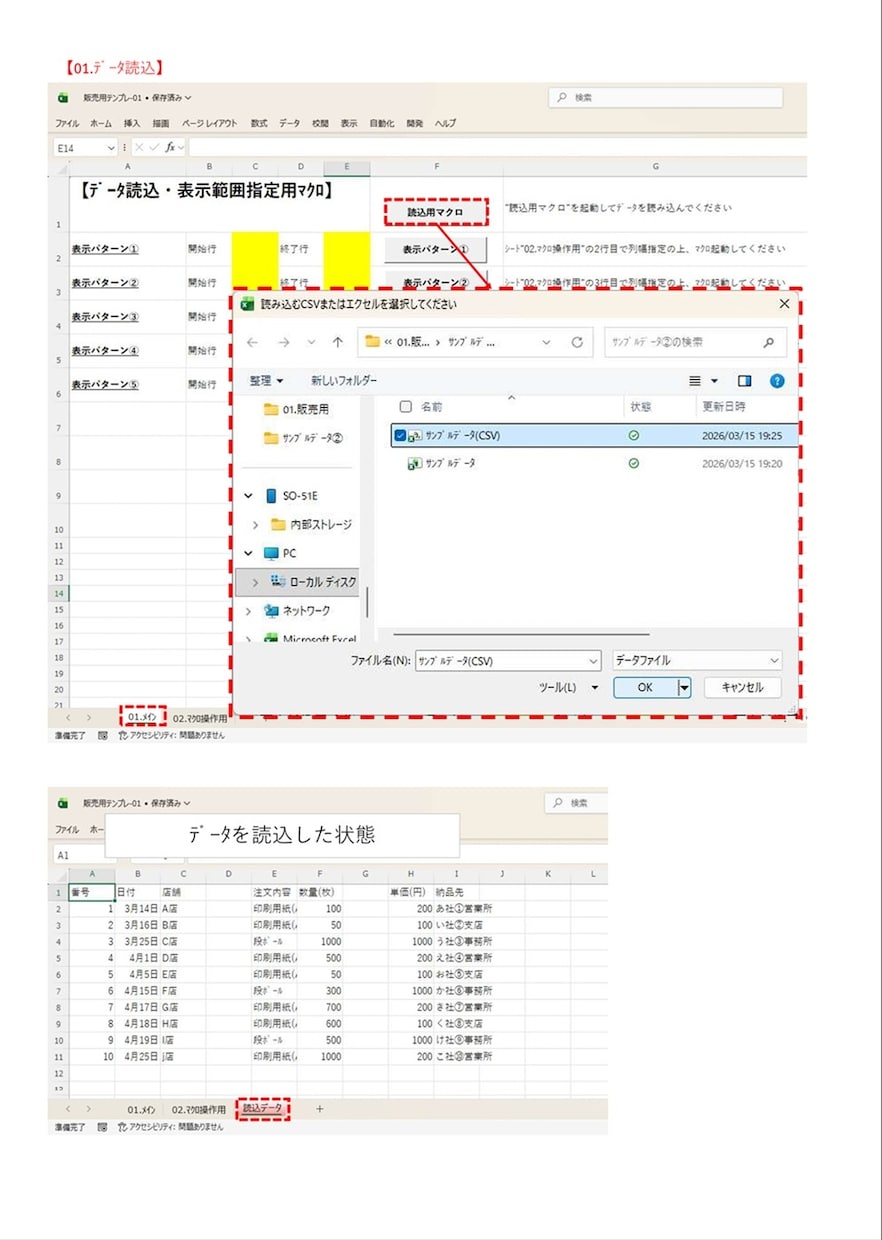This screenshot has height=1240, width=882.
Task: Refresh the file dialog folder view
Action: click(x=577, y=342)
